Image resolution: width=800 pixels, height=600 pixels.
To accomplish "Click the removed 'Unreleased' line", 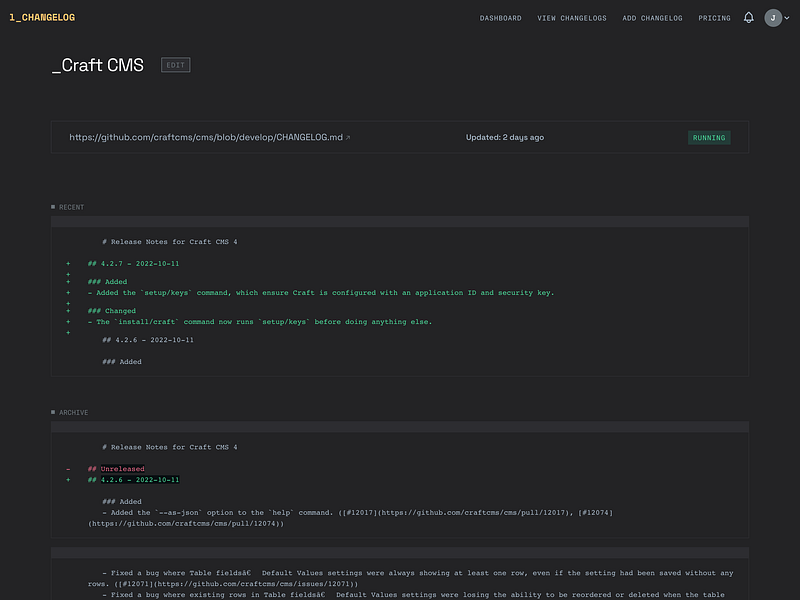I will click(116, 469).
